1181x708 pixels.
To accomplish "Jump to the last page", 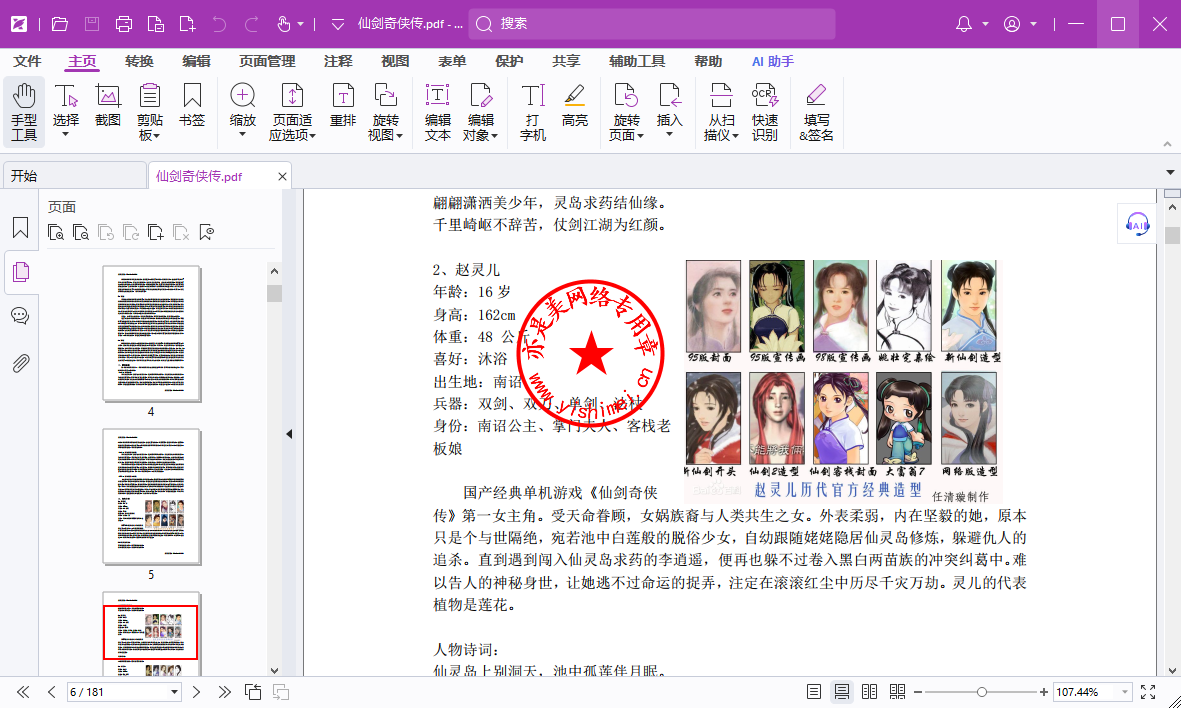I will (x=224, y=691).
